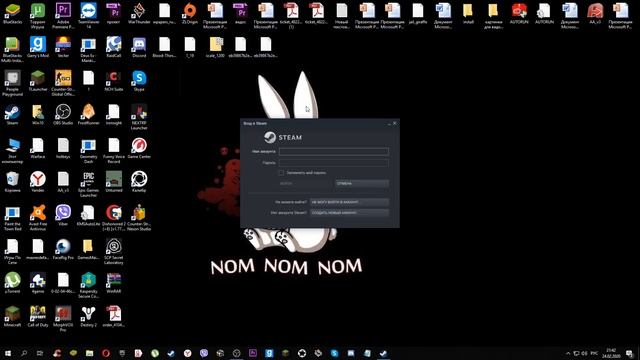Focus the Steam password input field
The width and height of the screenshot is (640, 360).
[333, 162]
